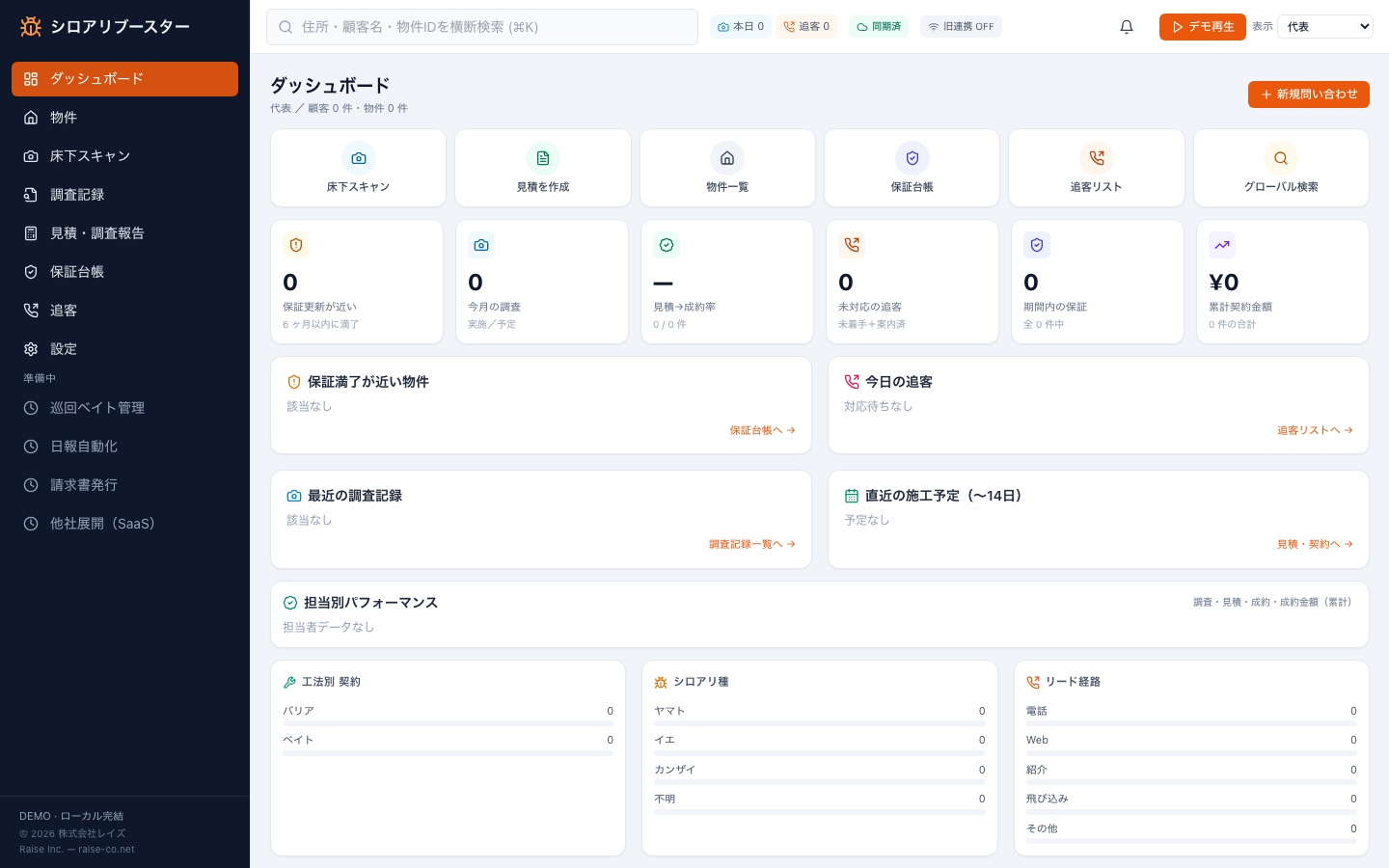The image size is (1389, 868).
Task: Open the 床下スキャン quick action camera icon
Action: (359, 158)
